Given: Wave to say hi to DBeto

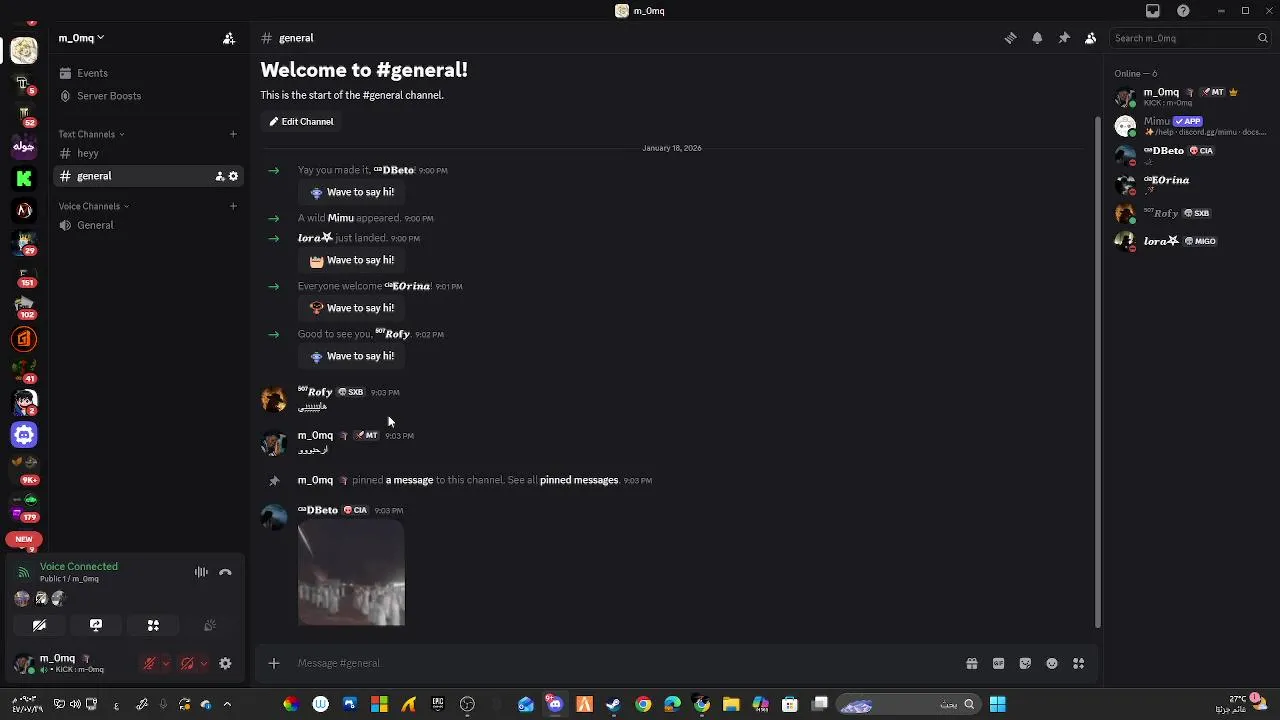Looking at the screenshot, I should (351, 192).
